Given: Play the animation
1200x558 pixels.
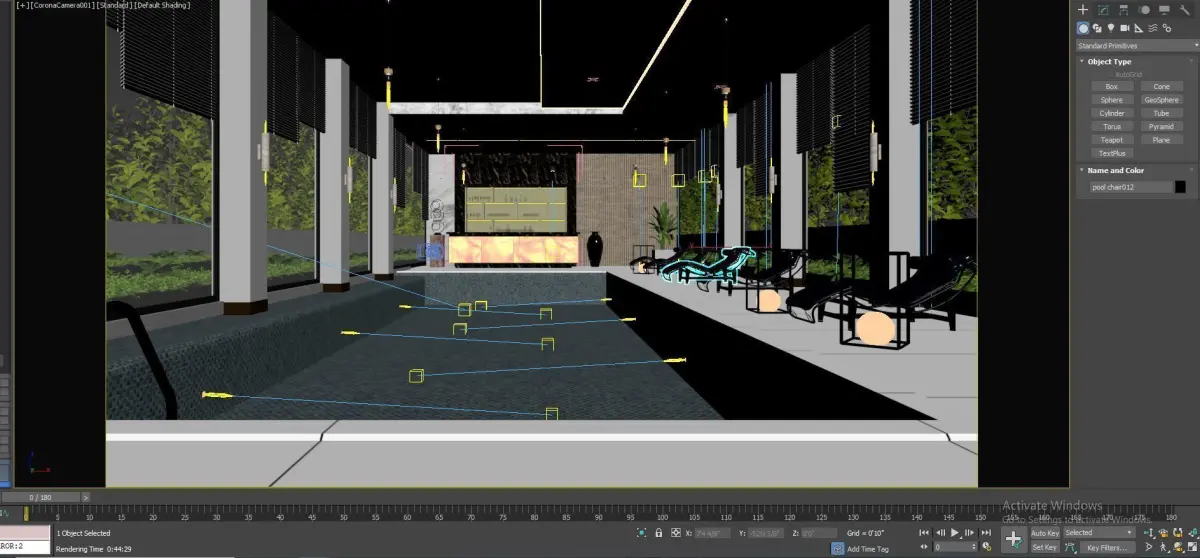Looking at the screenshot, I should click(955, 532).
